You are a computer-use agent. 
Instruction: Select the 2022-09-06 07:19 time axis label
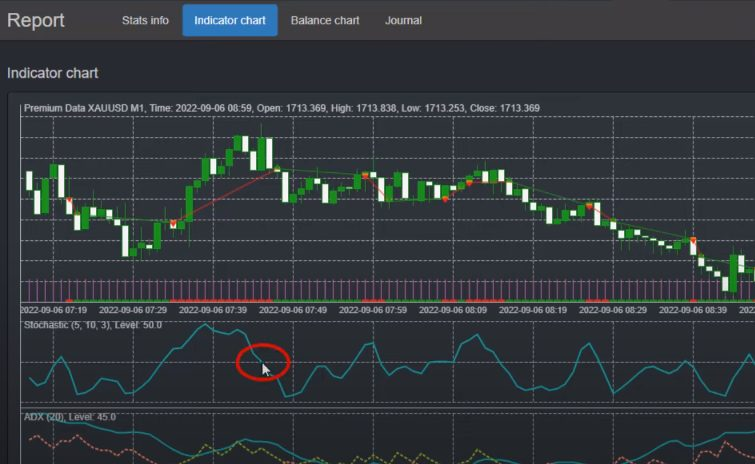tap(56, 311)
